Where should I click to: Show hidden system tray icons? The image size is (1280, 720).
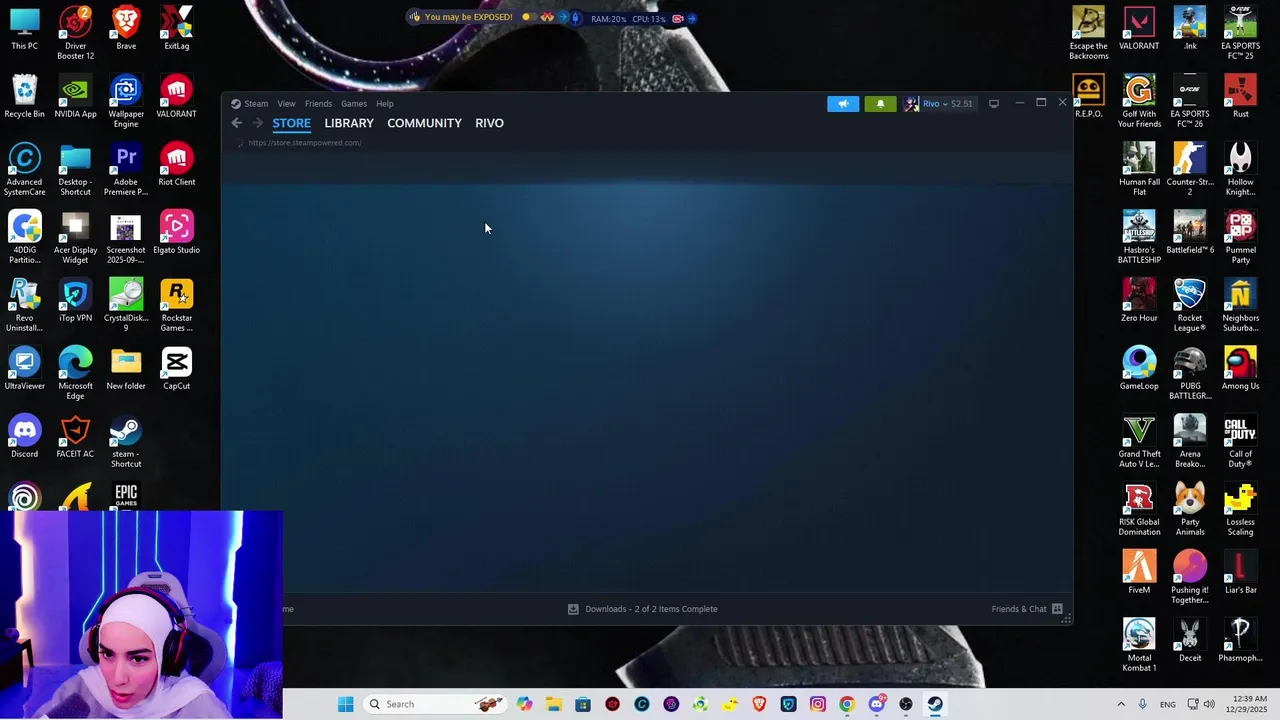coord(1123,704)
